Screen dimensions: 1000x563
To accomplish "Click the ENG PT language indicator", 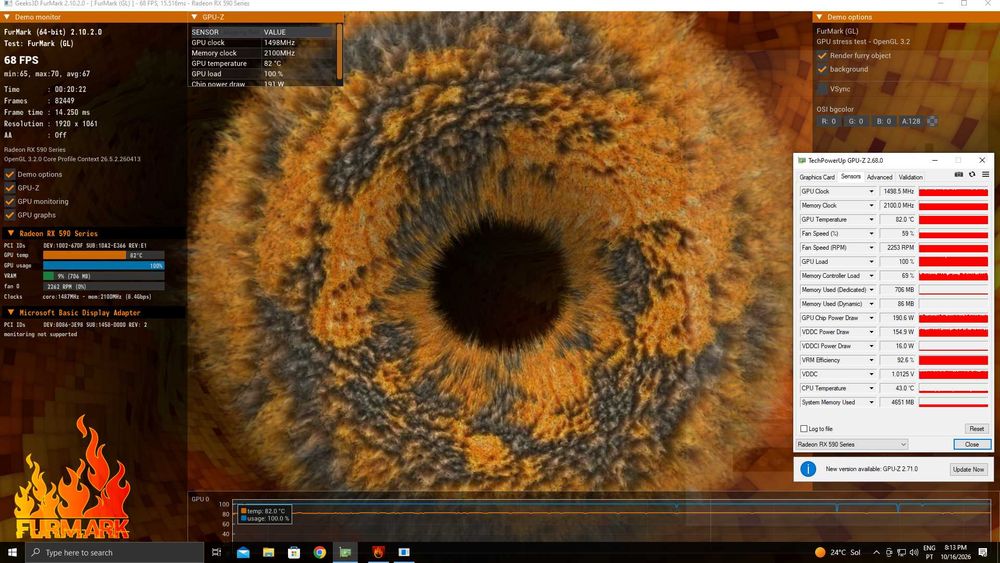I will click(929, 552).
